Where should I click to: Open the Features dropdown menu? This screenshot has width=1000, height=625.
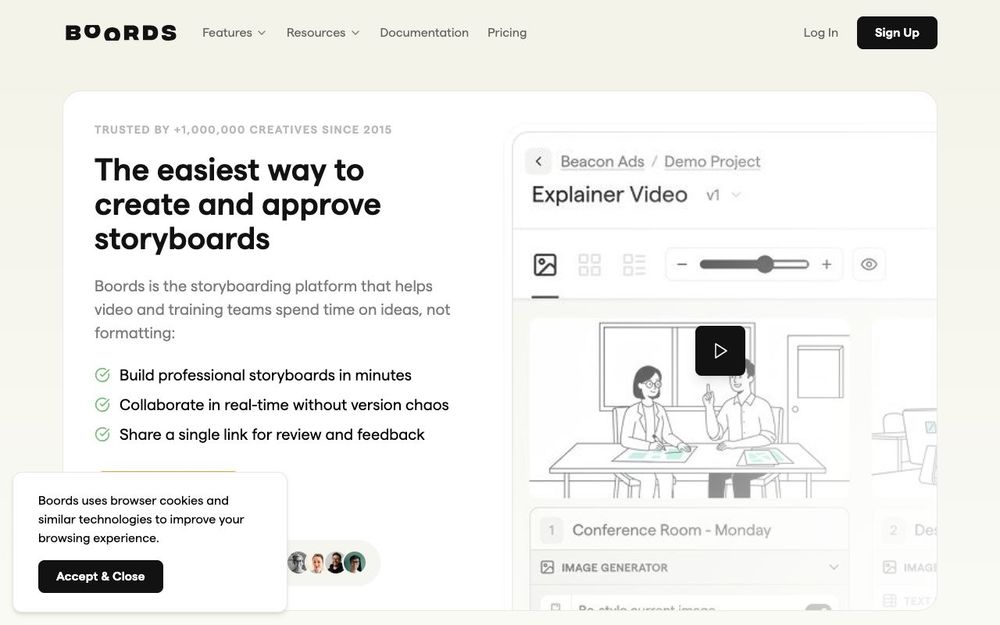click(x=233, y=33)
